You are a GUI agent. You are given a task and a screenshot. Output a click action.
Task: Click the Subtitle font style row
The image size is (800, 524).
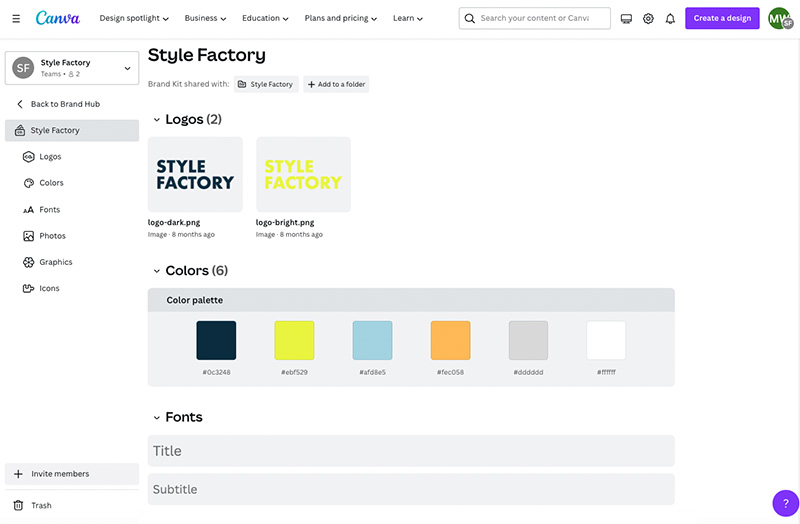pos(411,490)
